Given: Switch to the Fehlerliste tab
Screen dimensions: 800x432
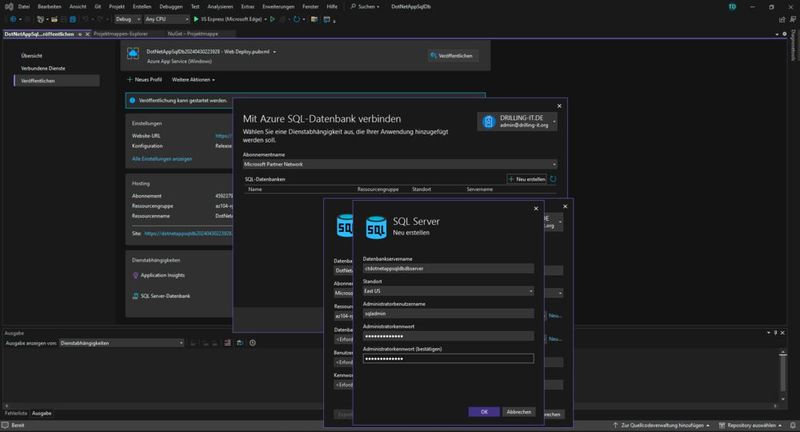Looking at the screenshot, I should tap(15, 412).
